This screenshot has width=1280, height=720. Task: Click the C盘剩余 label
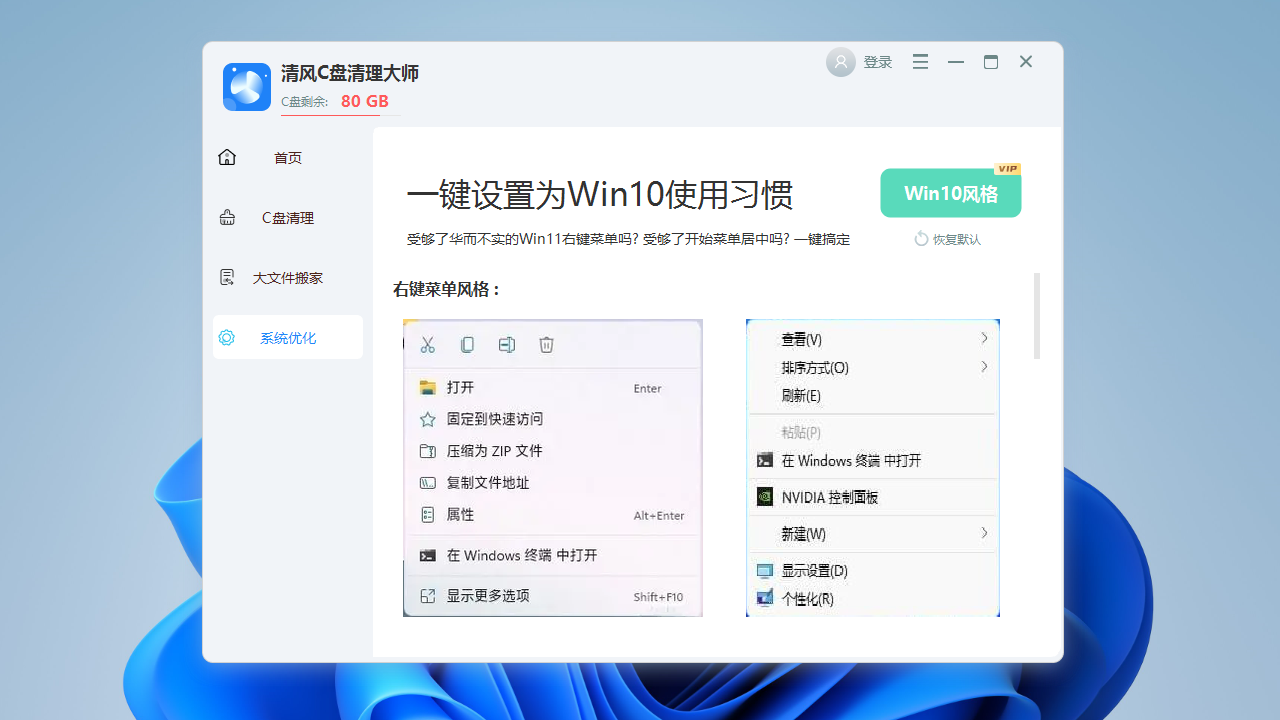tap(305, 102)
